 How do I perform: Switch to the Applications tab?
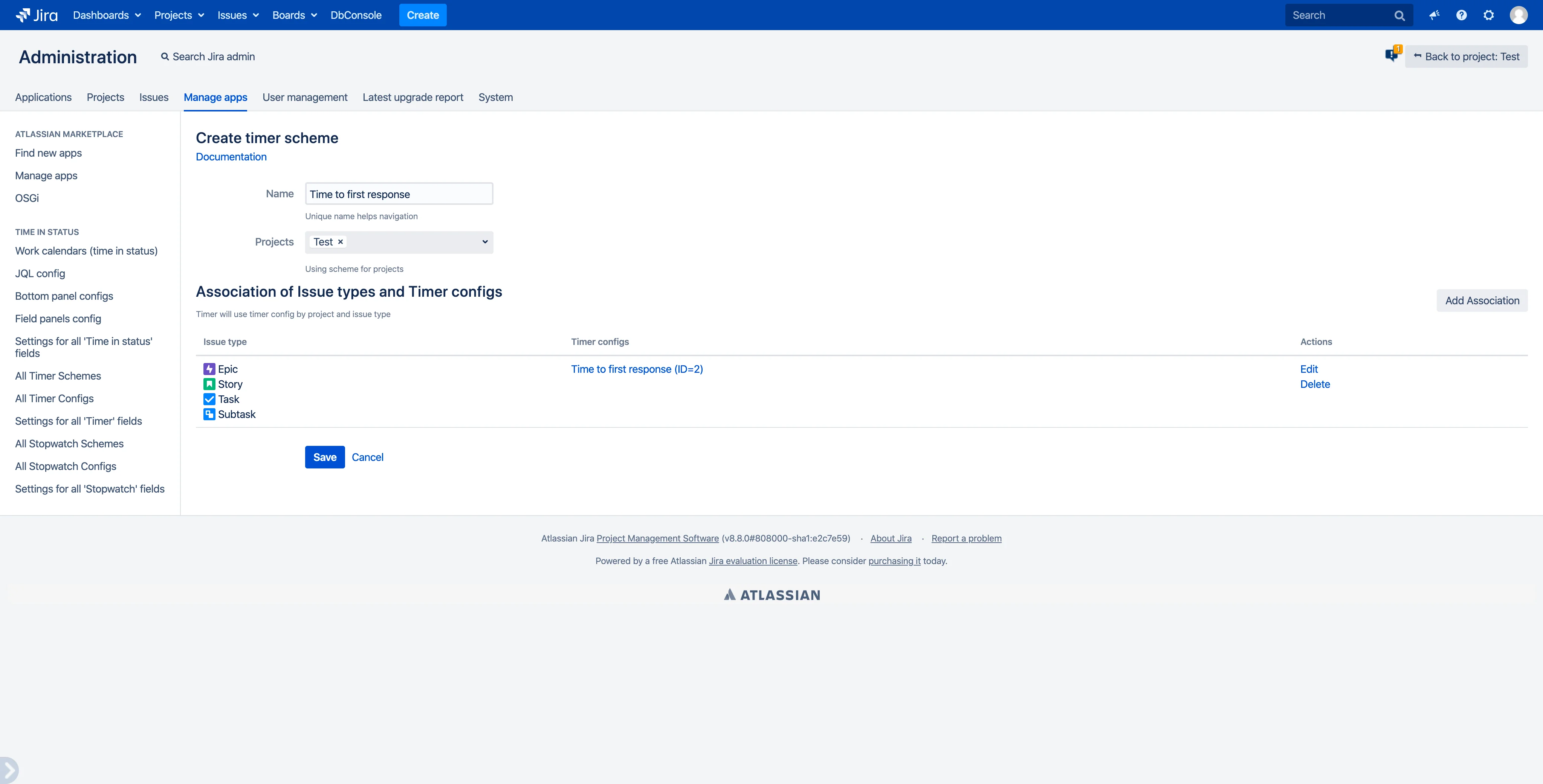click(x=43, y=97)
